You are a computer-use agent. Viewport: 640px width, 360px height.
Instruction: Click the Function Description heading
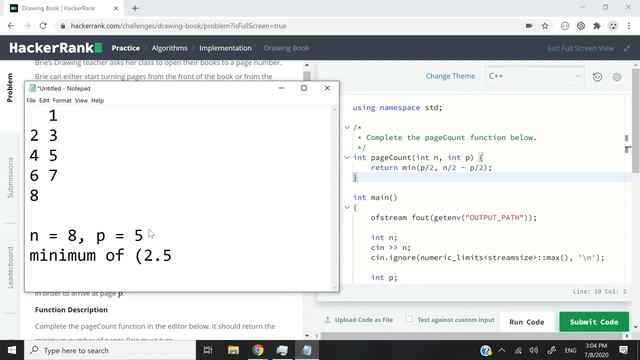coord(71,310)
